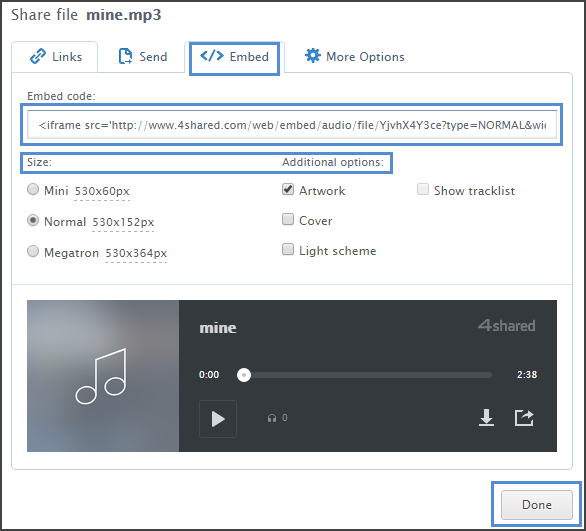This screenshot has width=586, height=531.
Task: Click the document icon on Send tab
Action: click(125, 56)
